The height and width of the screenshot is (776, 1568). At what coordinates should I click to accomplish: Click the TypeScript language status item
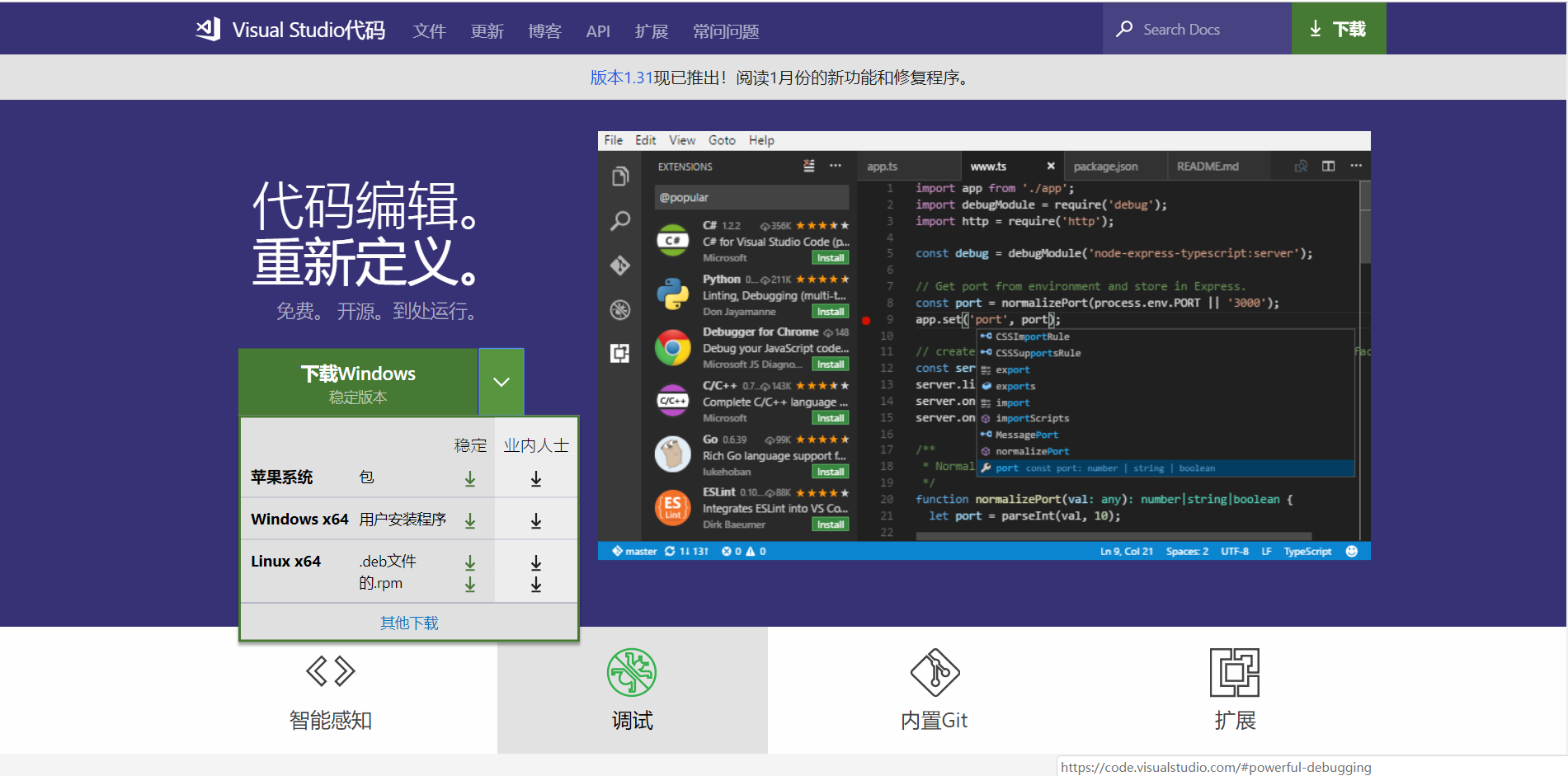(x=1307, y=551)
